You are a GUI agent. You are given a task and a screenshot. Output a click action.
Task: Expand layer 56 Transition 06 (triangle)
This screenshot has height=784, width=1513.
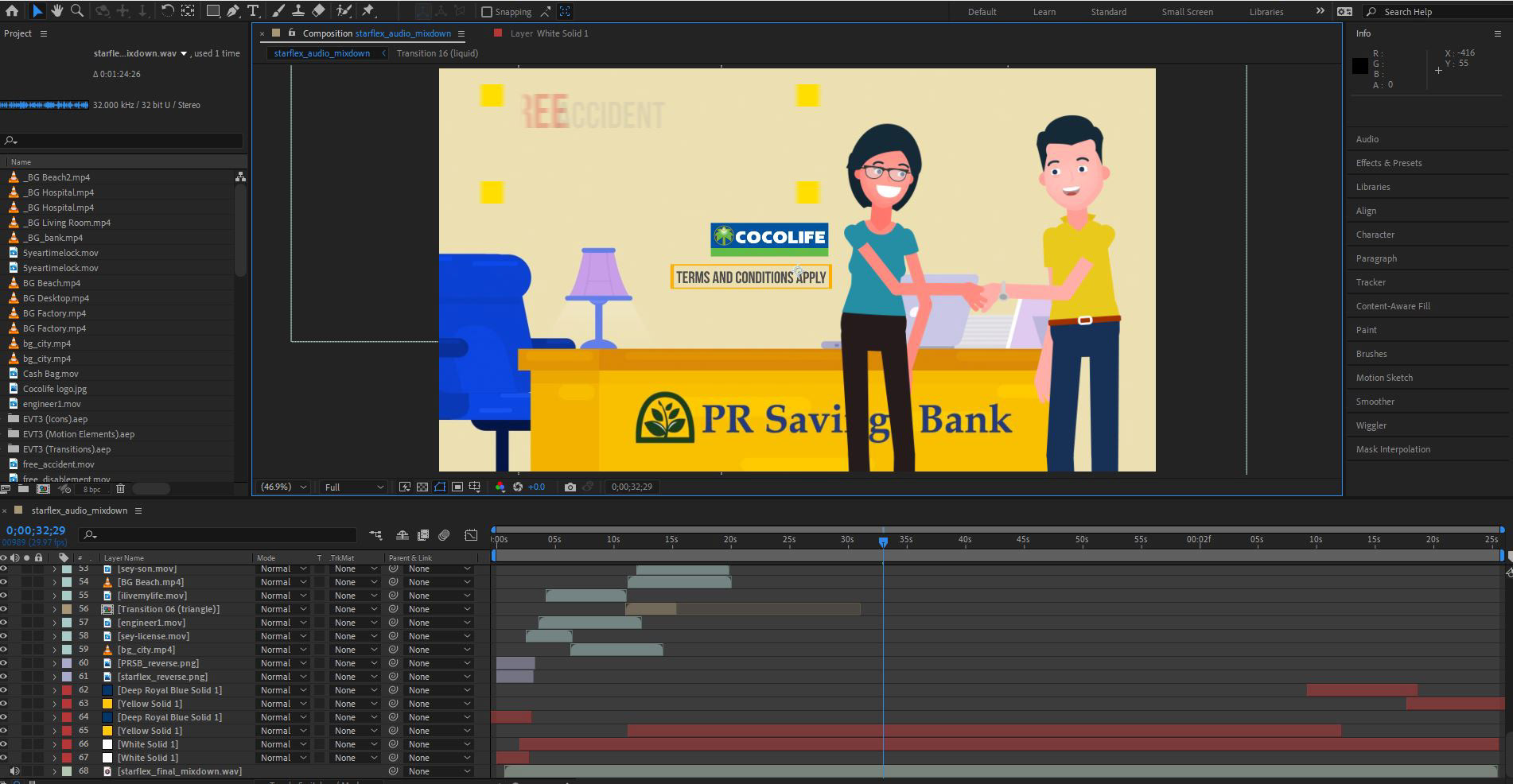(55, 609)
